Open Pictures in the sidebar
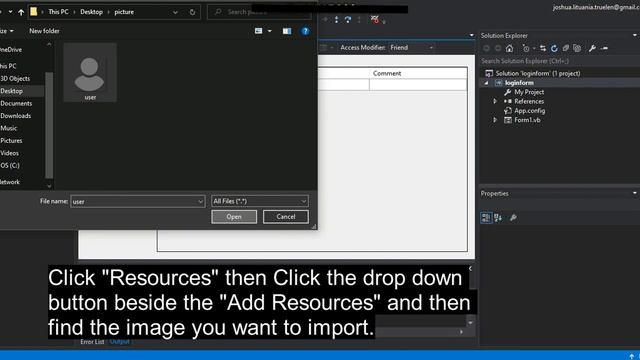Image resolution: width=640 pixels, height=360 pixels. tap(11, 140)
